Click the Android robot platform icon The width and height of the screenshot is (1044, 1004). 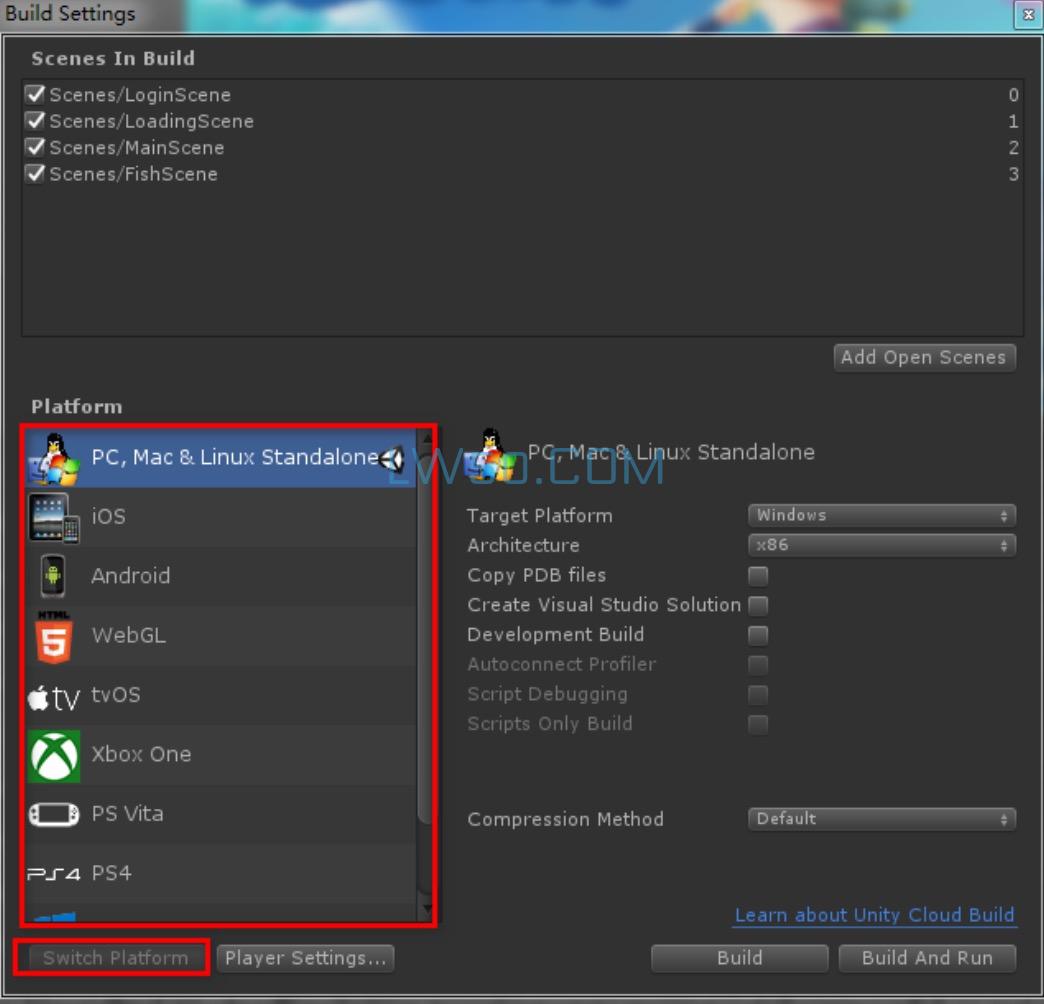click(x=53, y=576)
